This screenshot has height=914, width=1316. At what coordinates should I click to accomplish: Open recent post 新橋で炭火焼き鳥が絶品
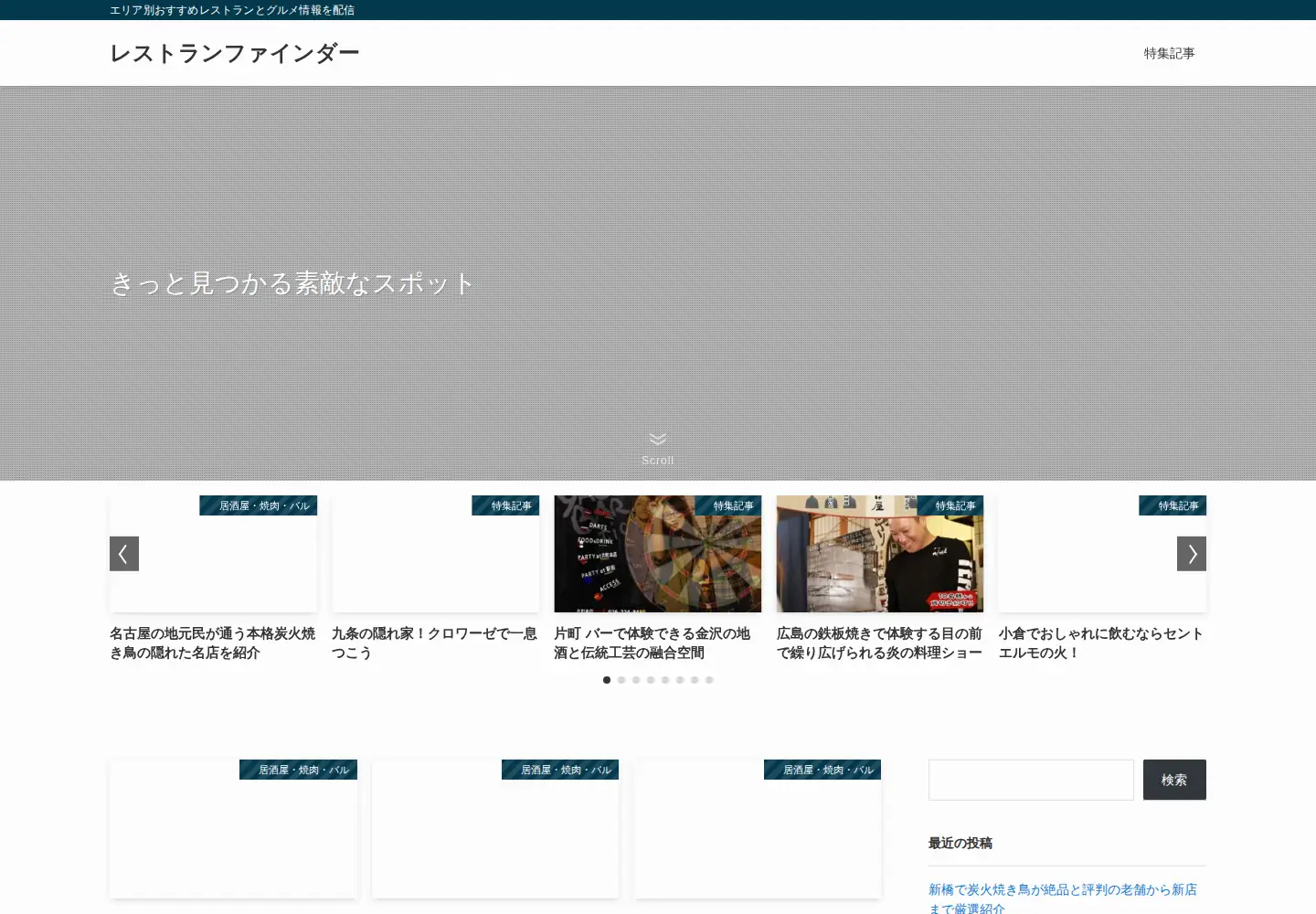(1063, 898)
